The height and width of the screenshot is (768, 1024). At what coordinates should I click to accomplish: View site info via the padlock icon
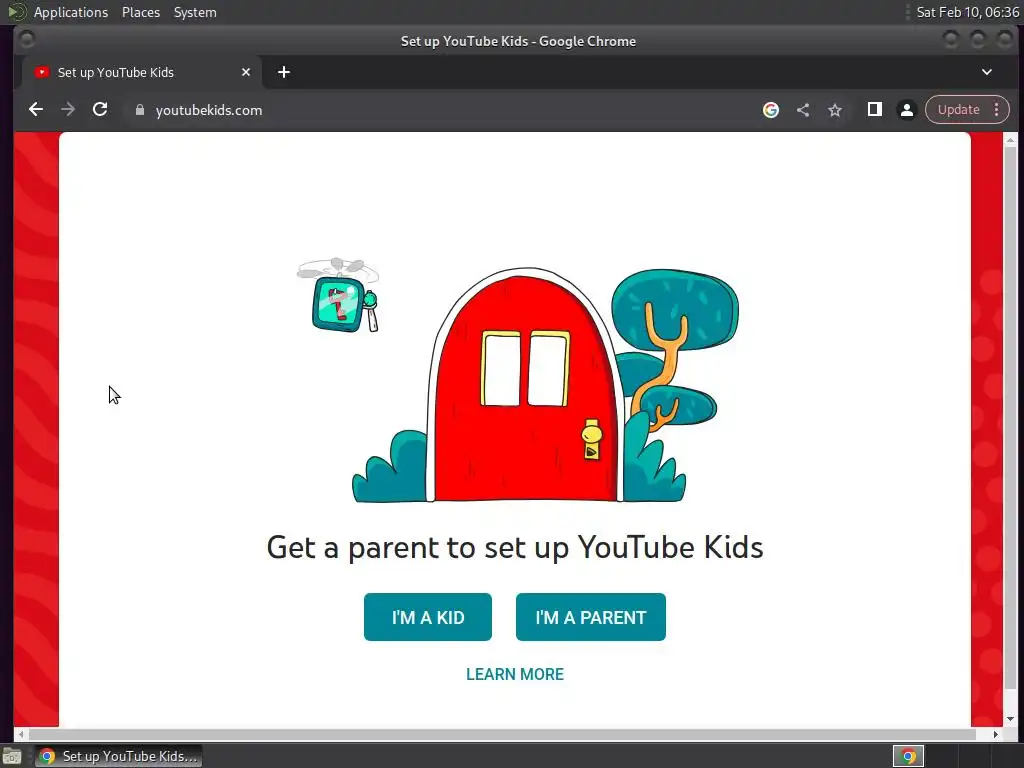[139, 110]
